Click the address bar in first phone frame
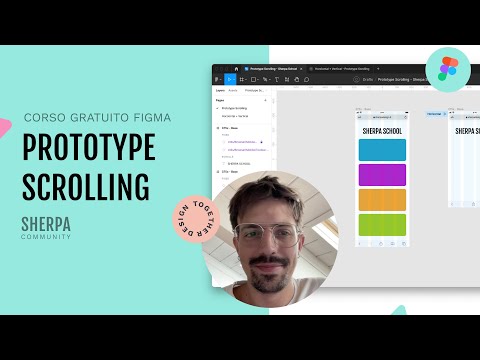Viewport: 480px width, 360px height. 382,117
